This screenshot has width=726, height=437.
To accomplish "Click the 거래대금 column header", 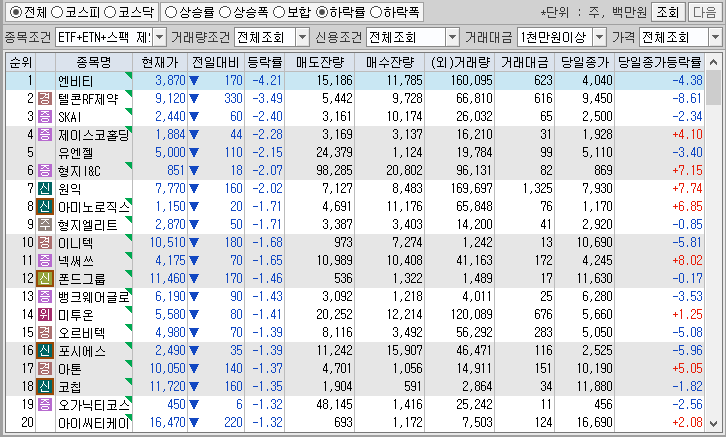I will (525, 62).
